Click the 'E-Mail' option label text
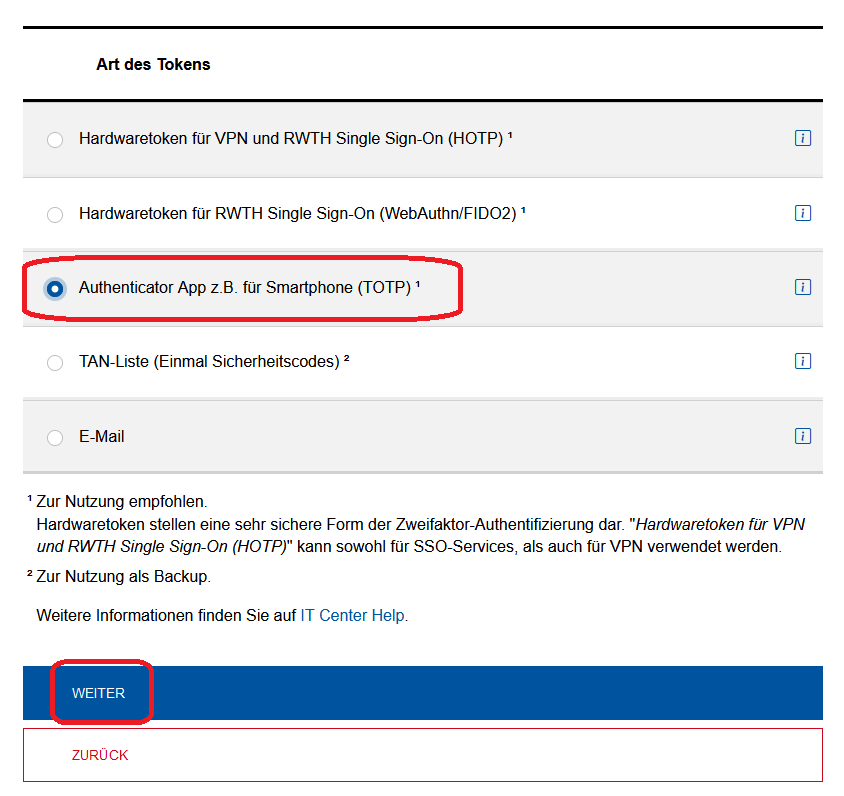The height and width of the screenshot is (796, 844). coord(102,437)
